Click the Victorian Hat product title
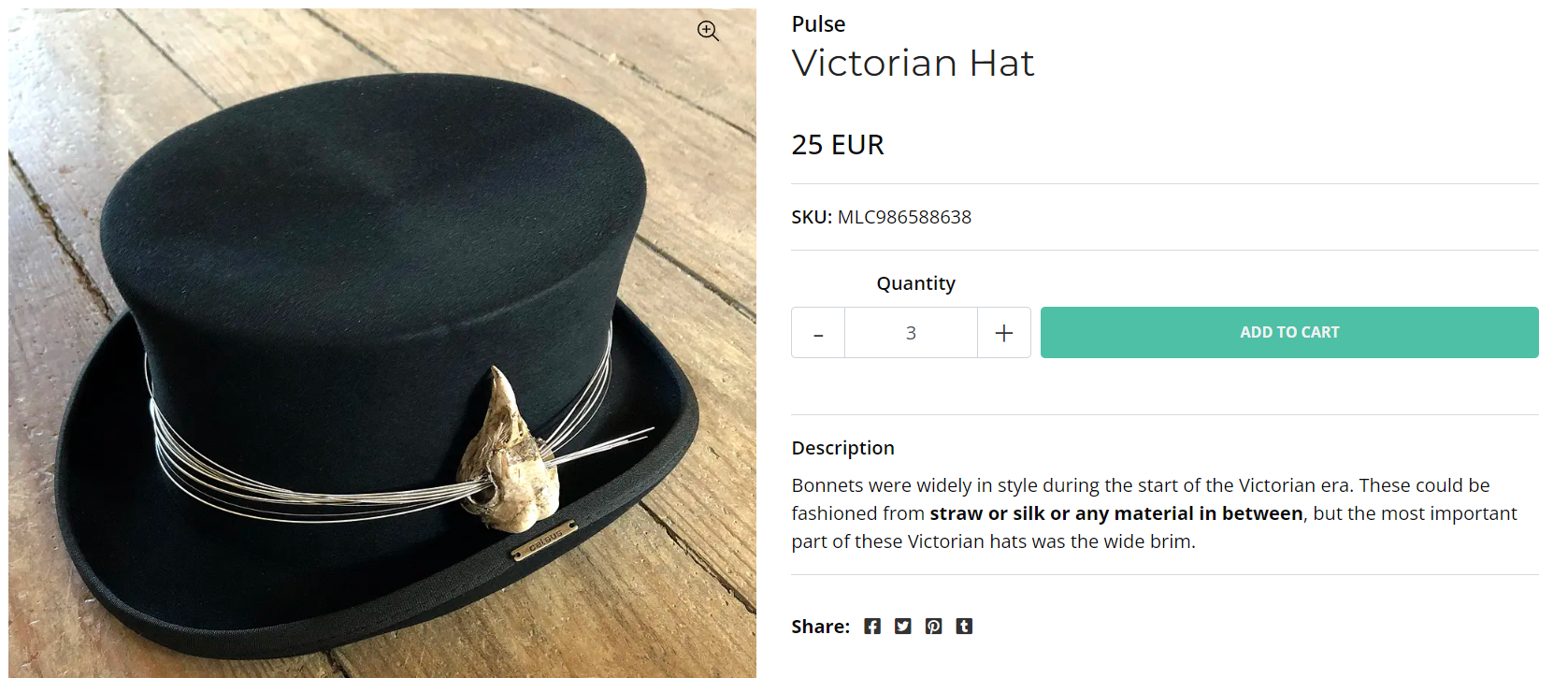The height and width of the screenshot is (678, 1568). pos(913,64)
